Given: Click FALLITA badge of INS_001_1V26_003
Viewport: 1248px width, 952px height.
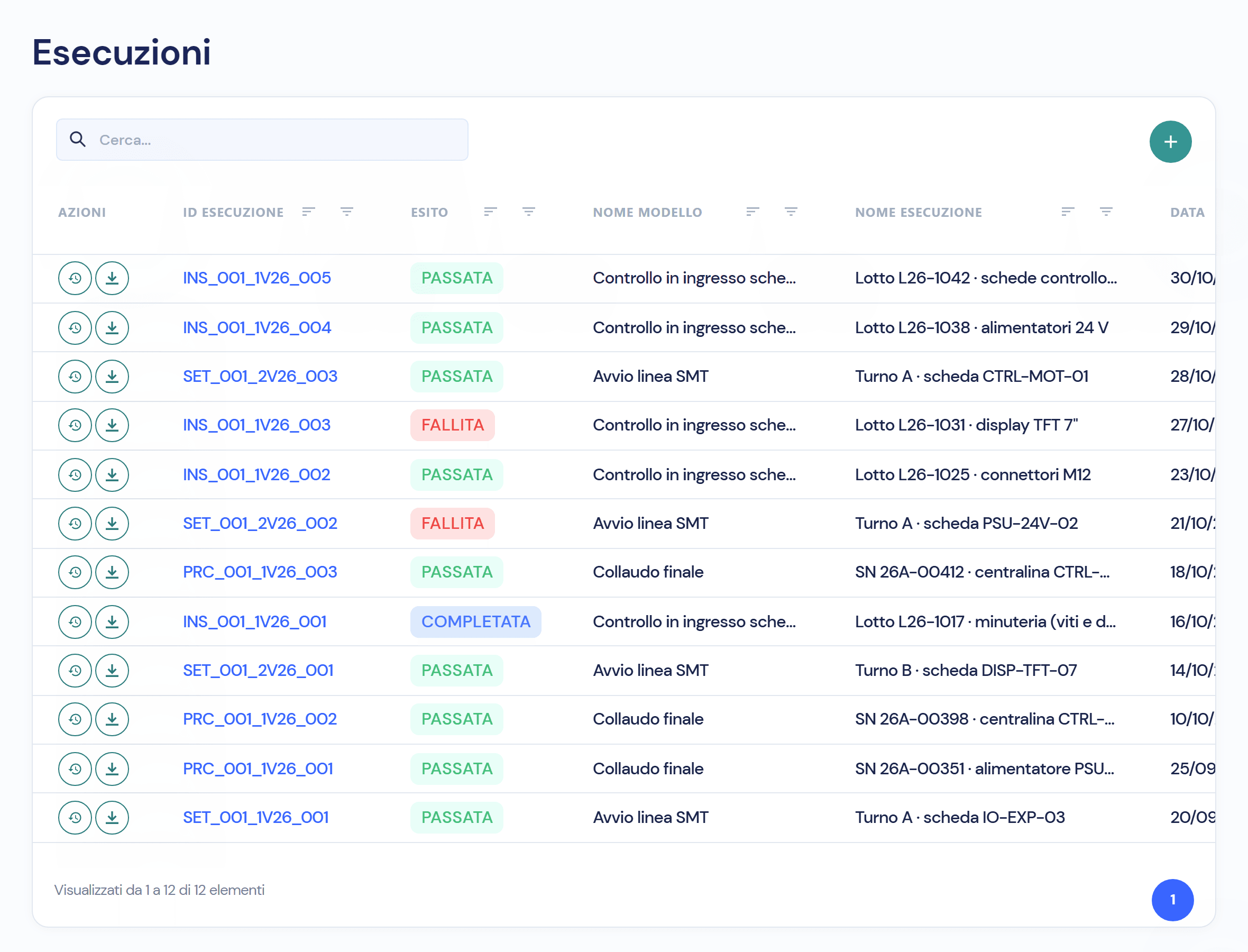Looking at the screenshot, I should click(452, 425).
